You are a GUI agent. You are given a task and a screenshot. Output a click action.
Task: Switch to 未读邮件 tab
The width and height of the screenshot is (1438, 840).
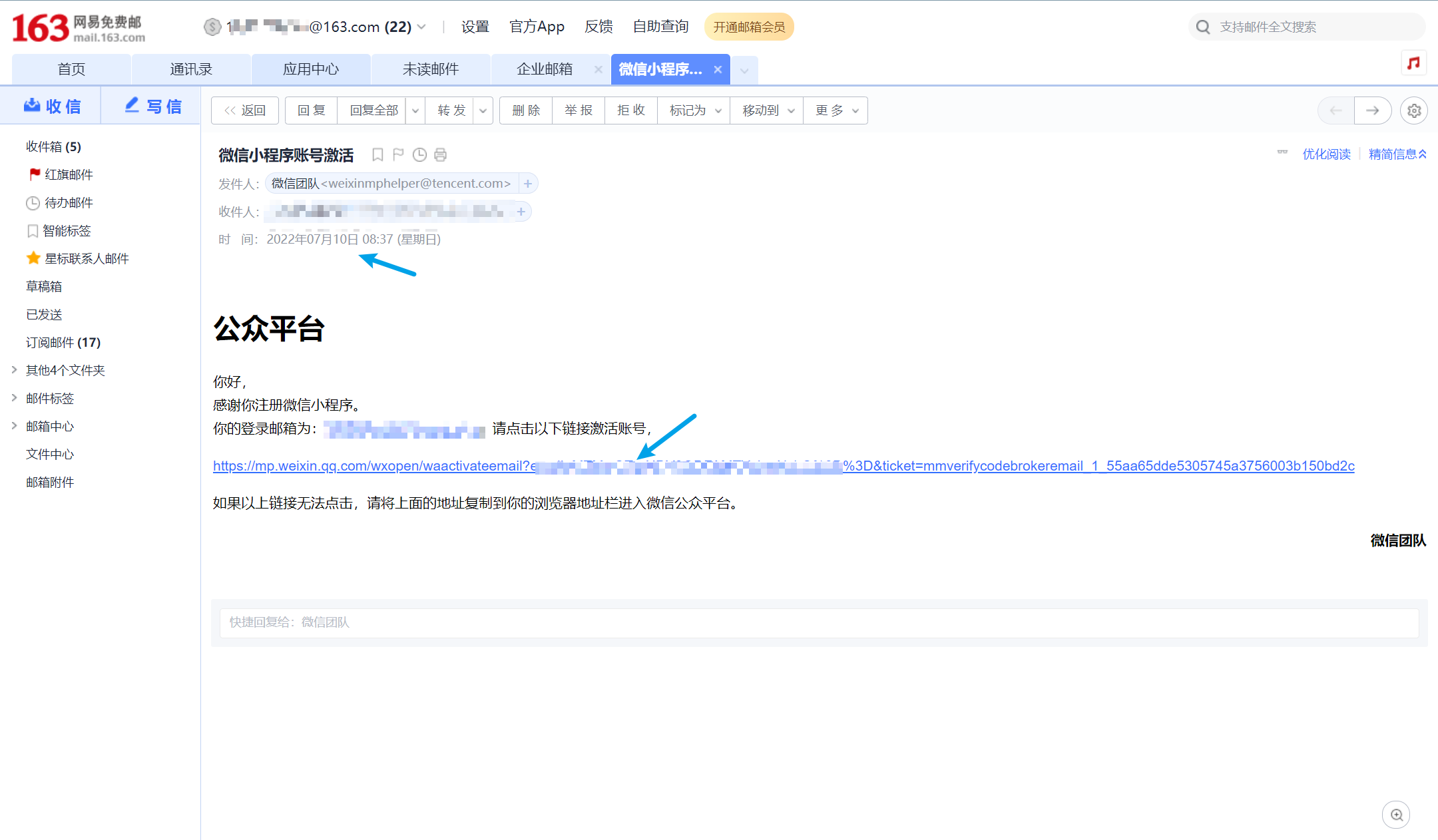431,69
